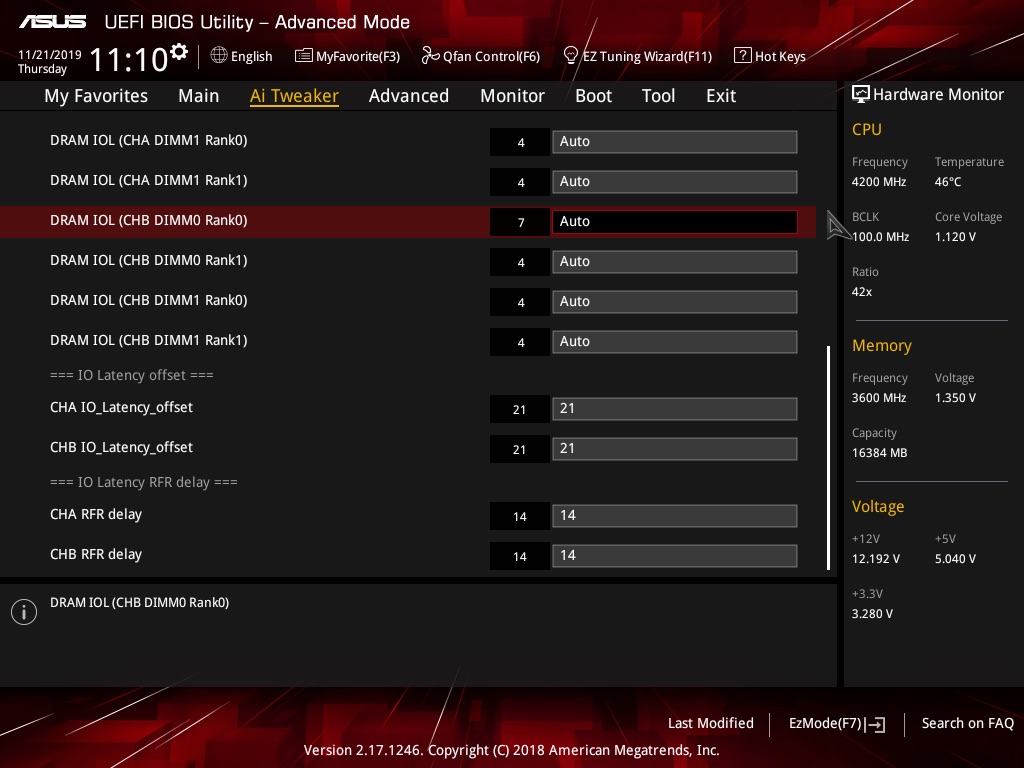Open the My Favorites tab
The height and width of the screenshot is (768, 1024).
click(x=96, y=96)
